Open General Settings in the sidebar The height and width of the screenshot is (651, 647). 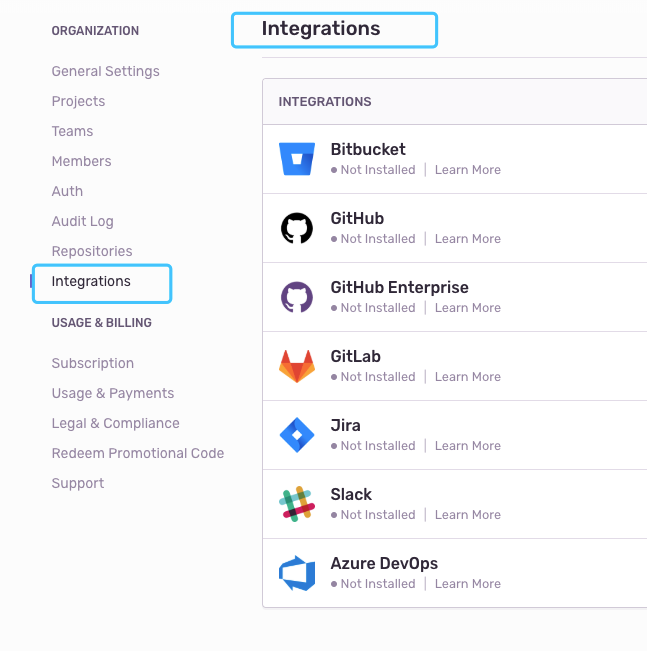(x=105, y=71)
